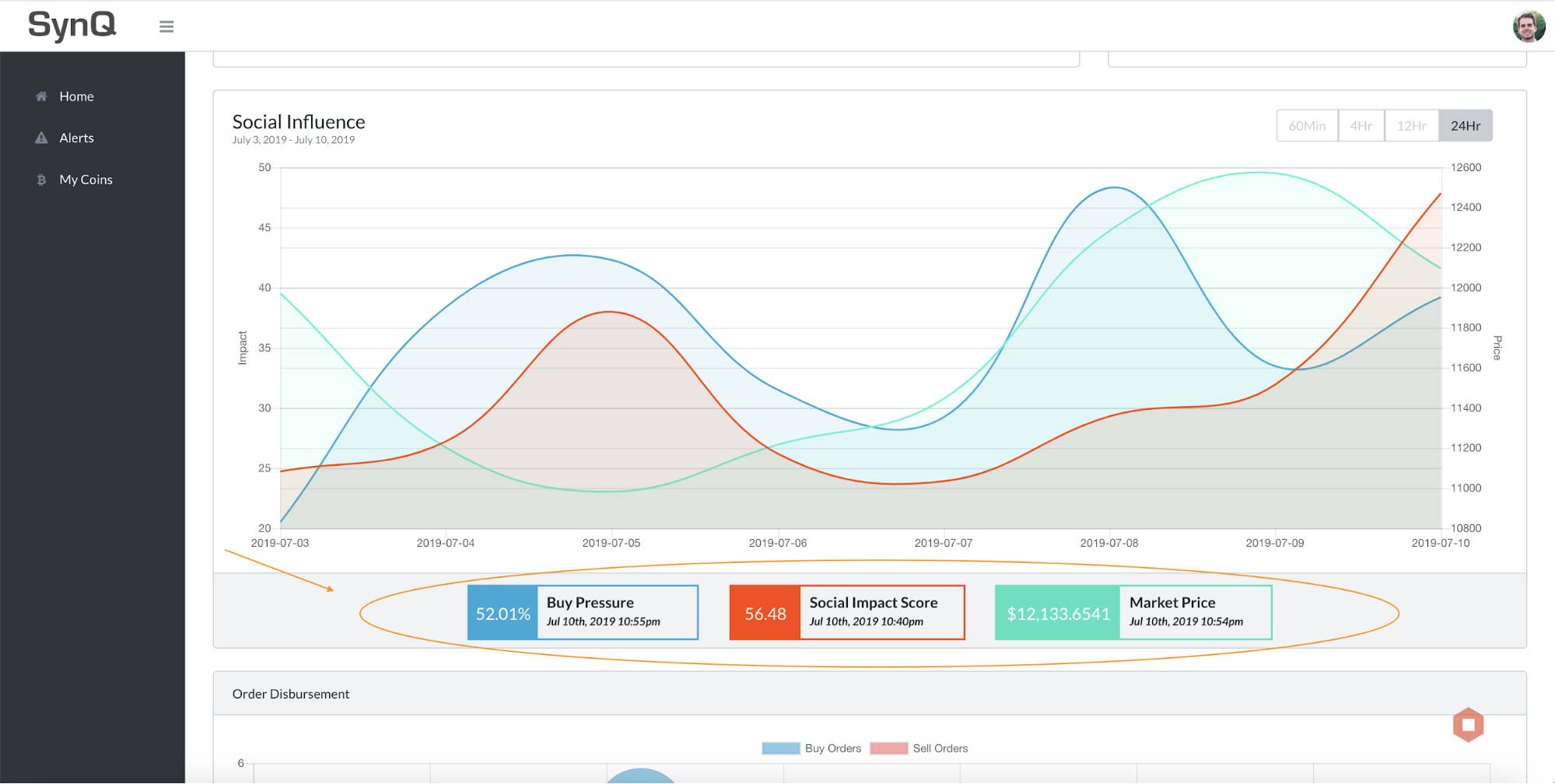Click Buy Pressure timestamp Jul 10th, 2019 10:55pm
The width and height of the screenshot is (1555, 784).
coord(603,621)
